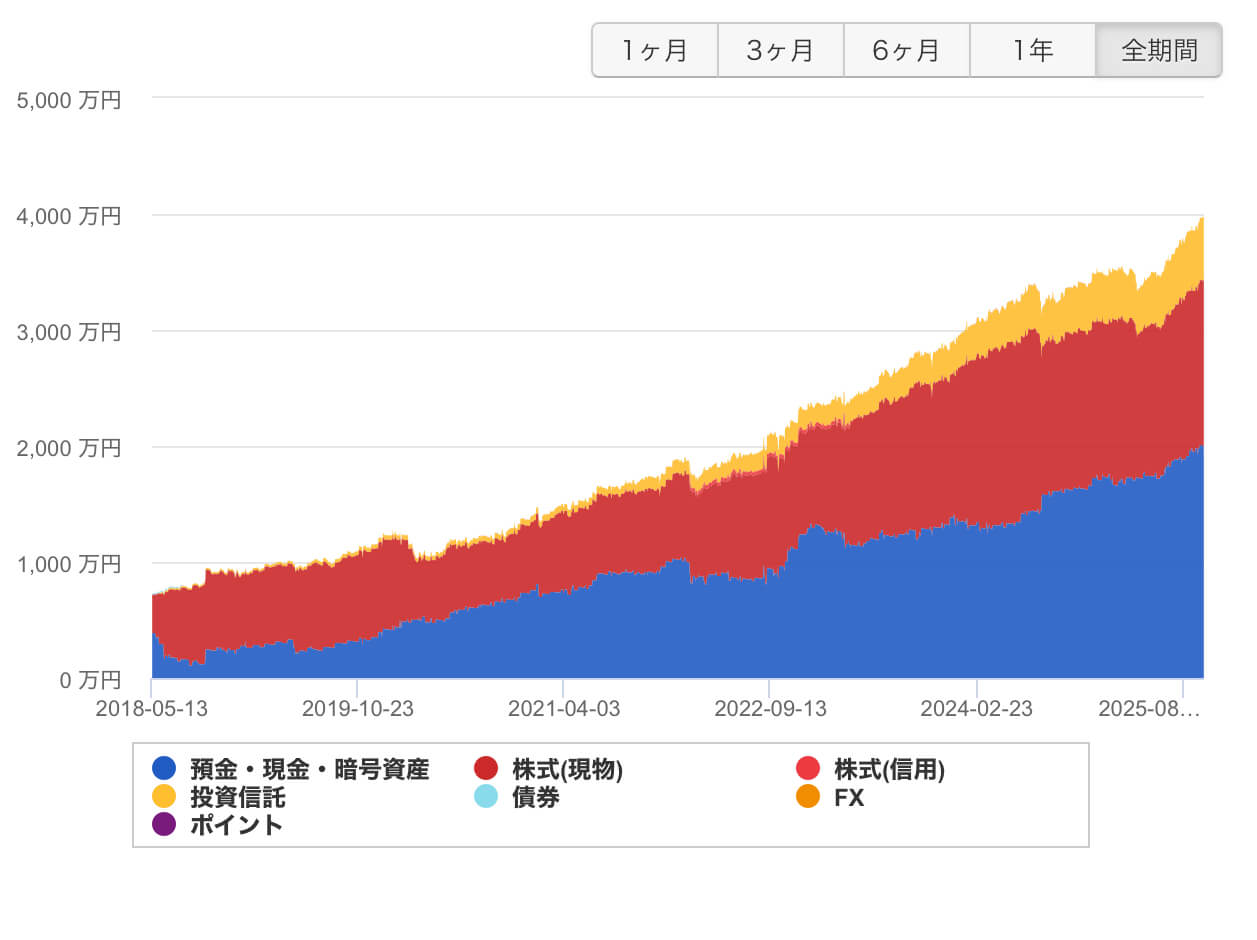Click the light blue 債券 legend dot
The width and height of the screenshot is (1257, 940).
pyautogui.click(x=486, y=797)
